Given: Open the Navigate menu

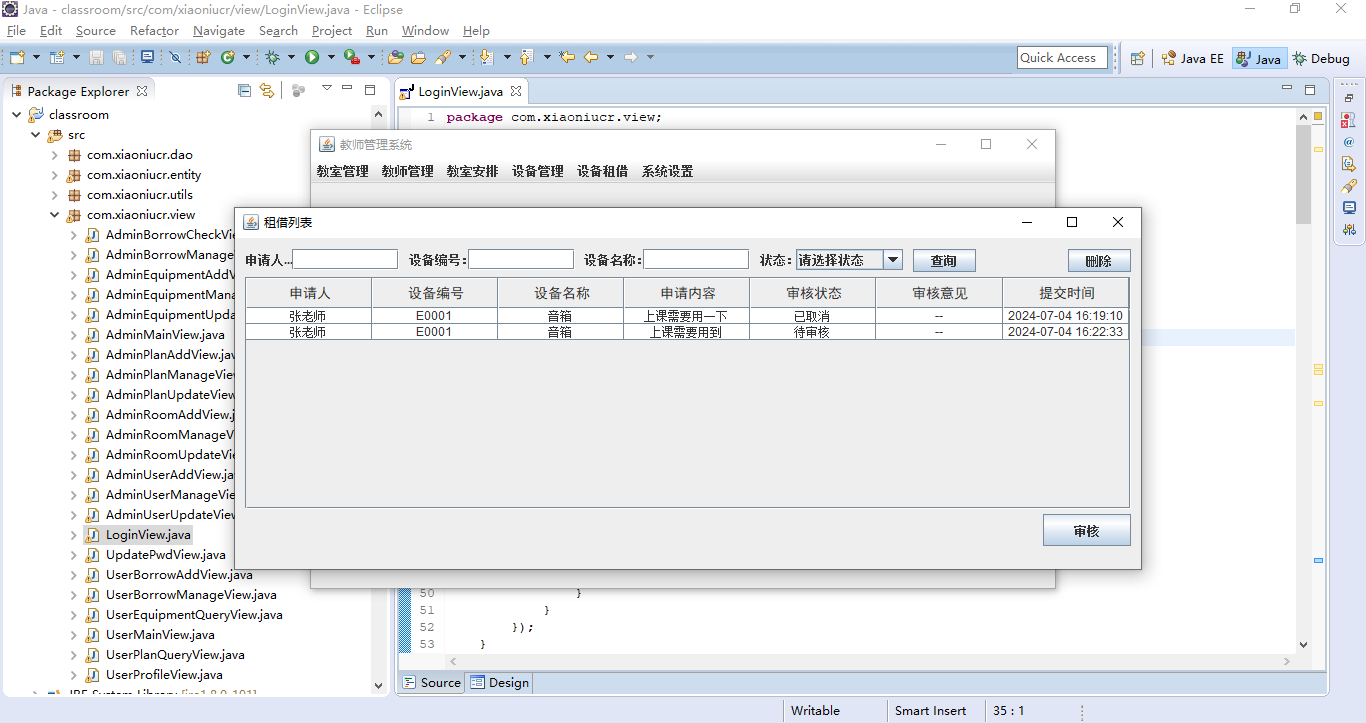Looking at the screenshot, I should (x=219, y=31).
